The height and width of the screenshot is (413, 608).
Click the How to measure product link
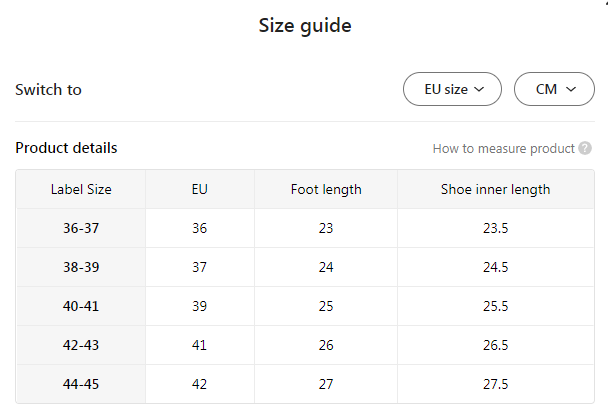[503, 149]
